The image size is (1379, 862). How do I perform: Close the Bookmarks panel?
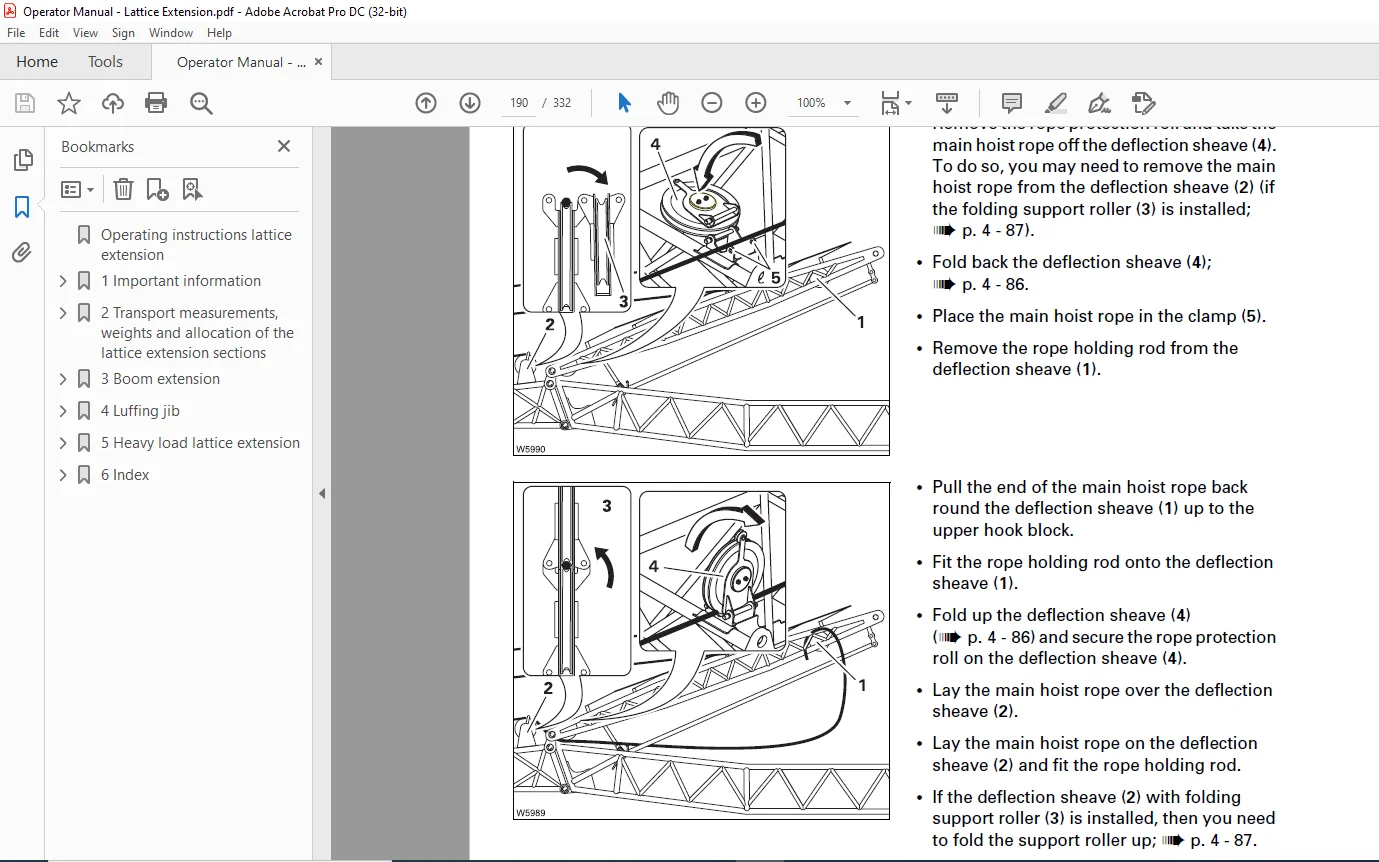(284, 146)
